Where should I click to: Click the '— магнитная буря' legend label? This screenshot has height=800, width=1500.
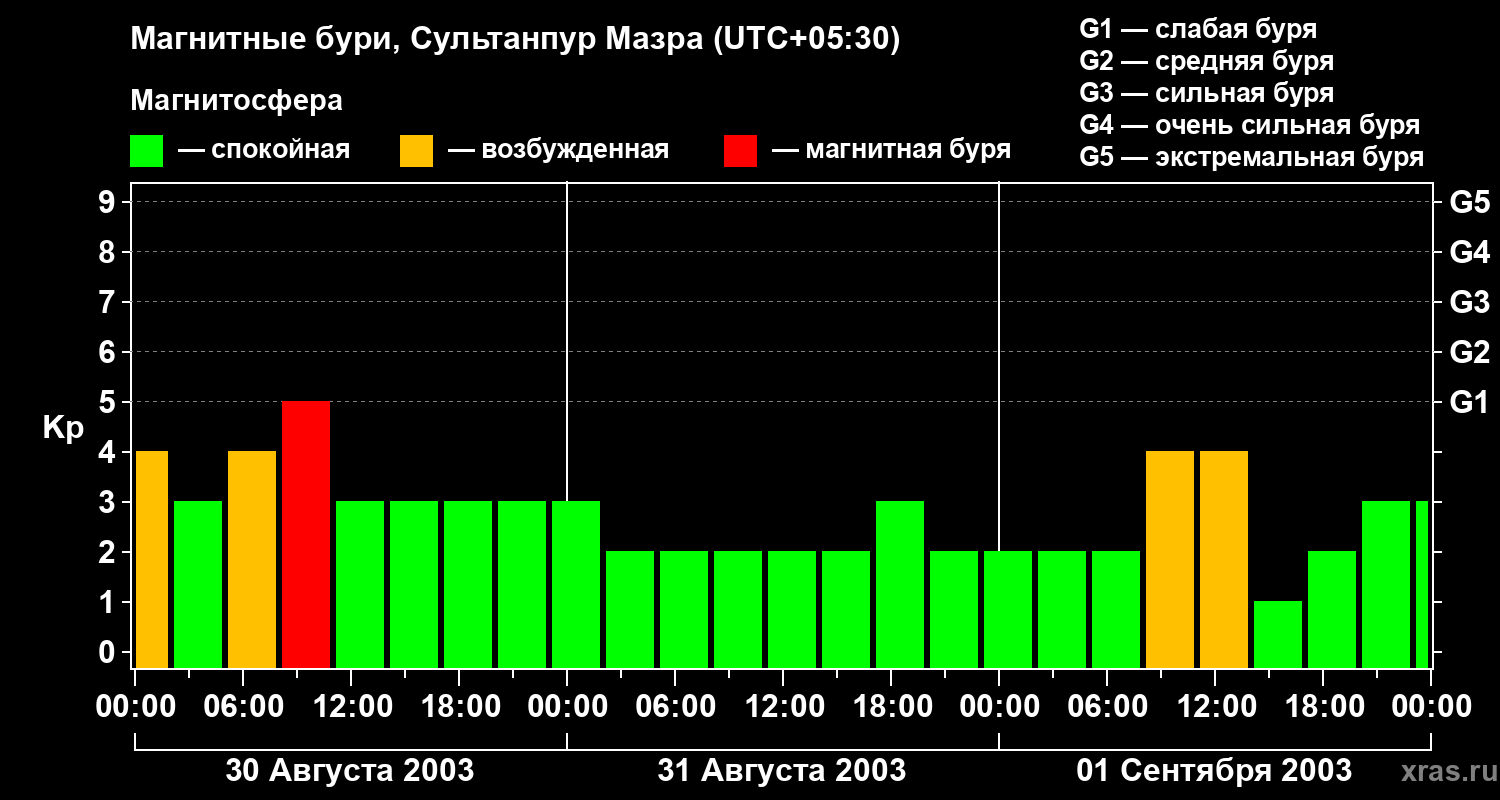tap(891, 151)
